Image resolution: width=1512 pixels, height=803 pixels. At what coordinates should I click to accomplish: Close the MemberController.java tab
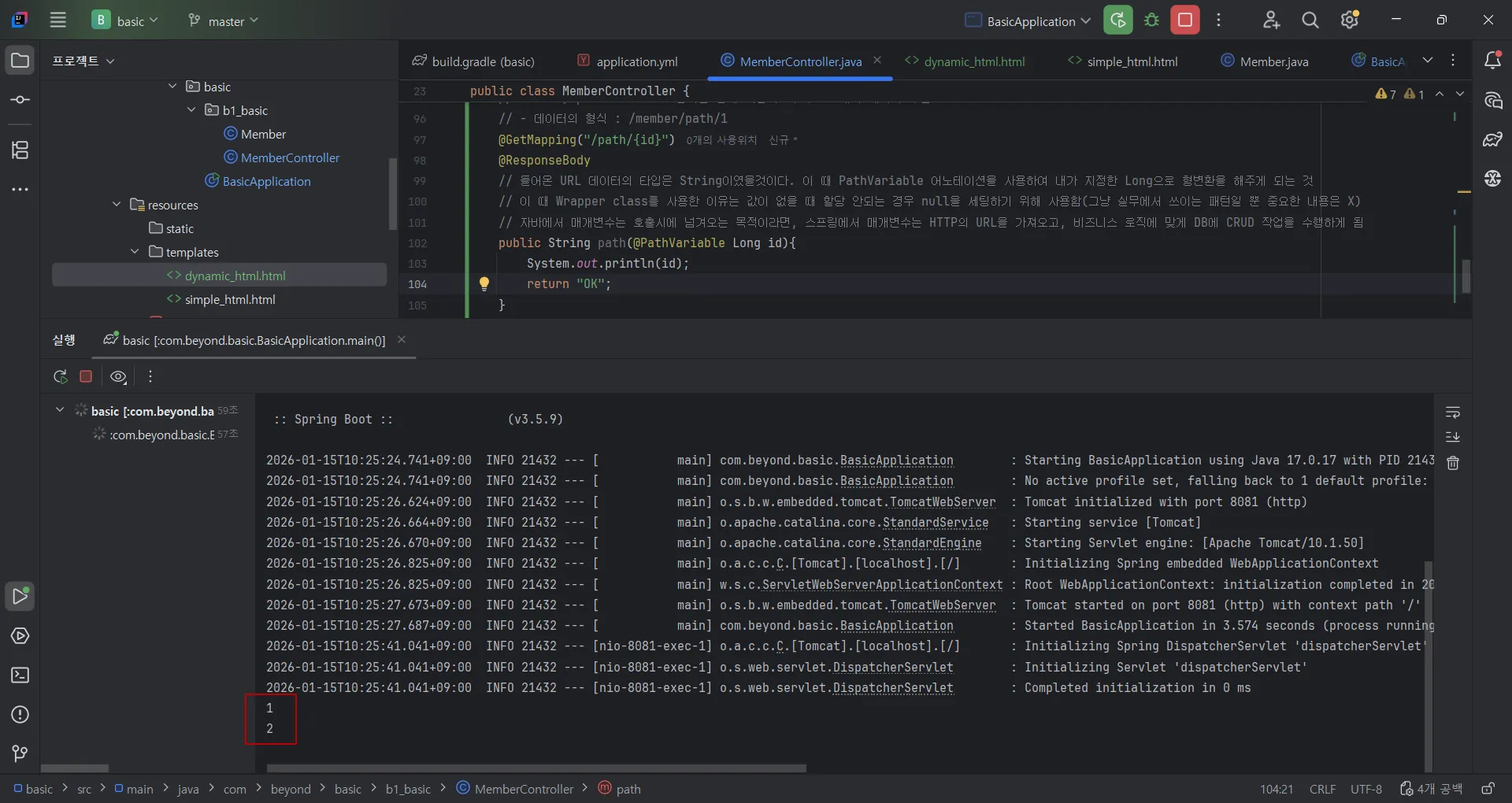click(877, 61)
